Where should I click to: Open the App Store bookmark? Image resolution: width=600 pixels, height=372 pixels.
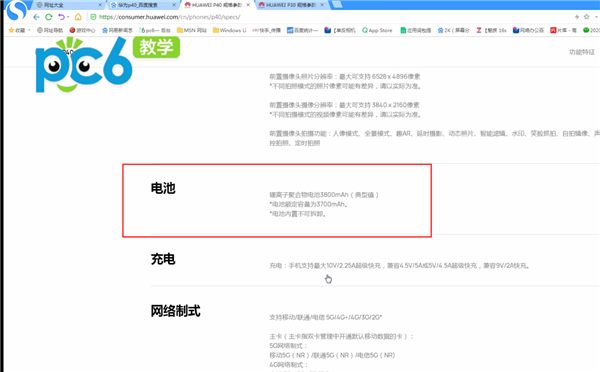coord(377,30)
